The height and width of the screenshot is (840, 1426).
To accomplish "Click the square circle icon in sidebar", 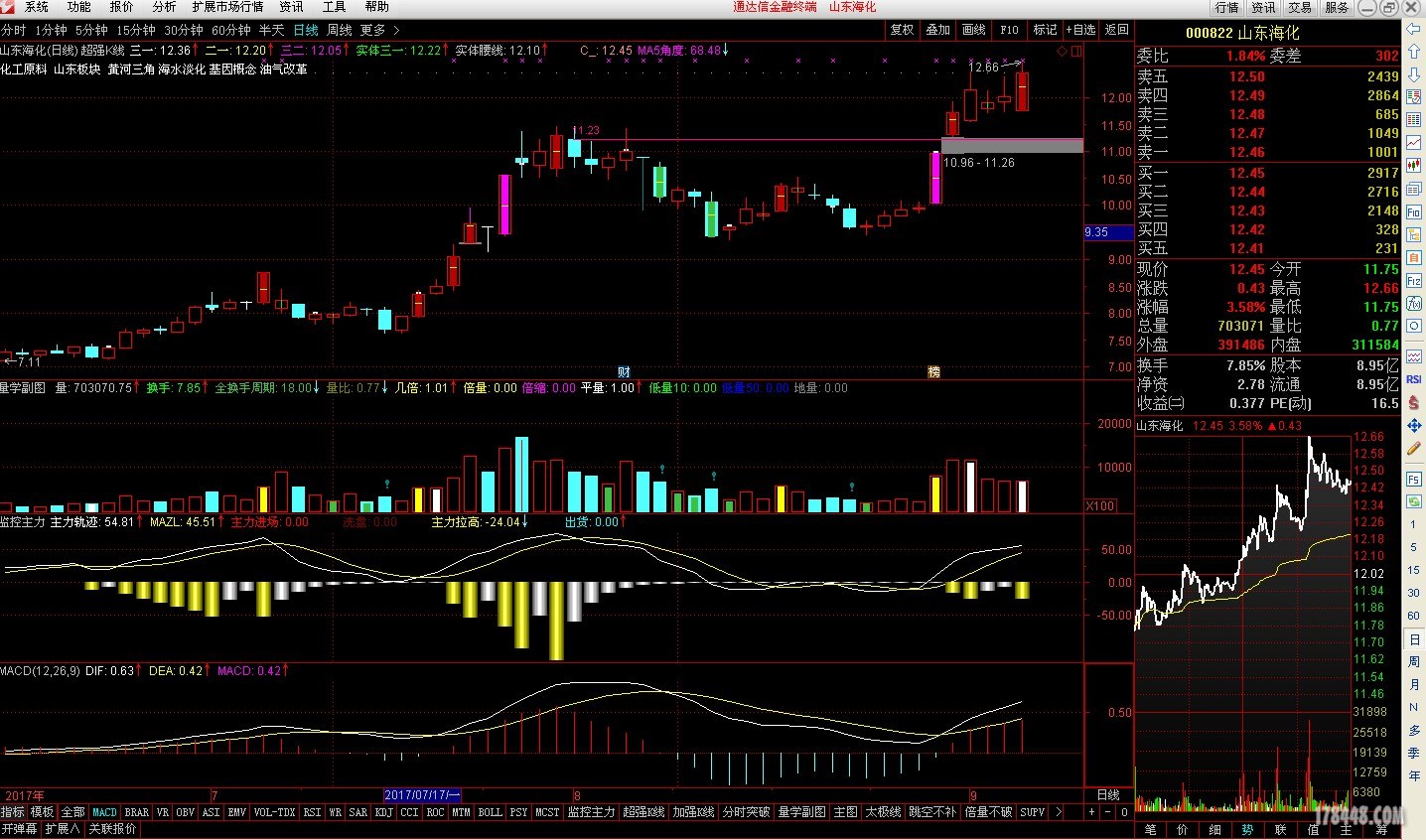I will click(1414, 326).
